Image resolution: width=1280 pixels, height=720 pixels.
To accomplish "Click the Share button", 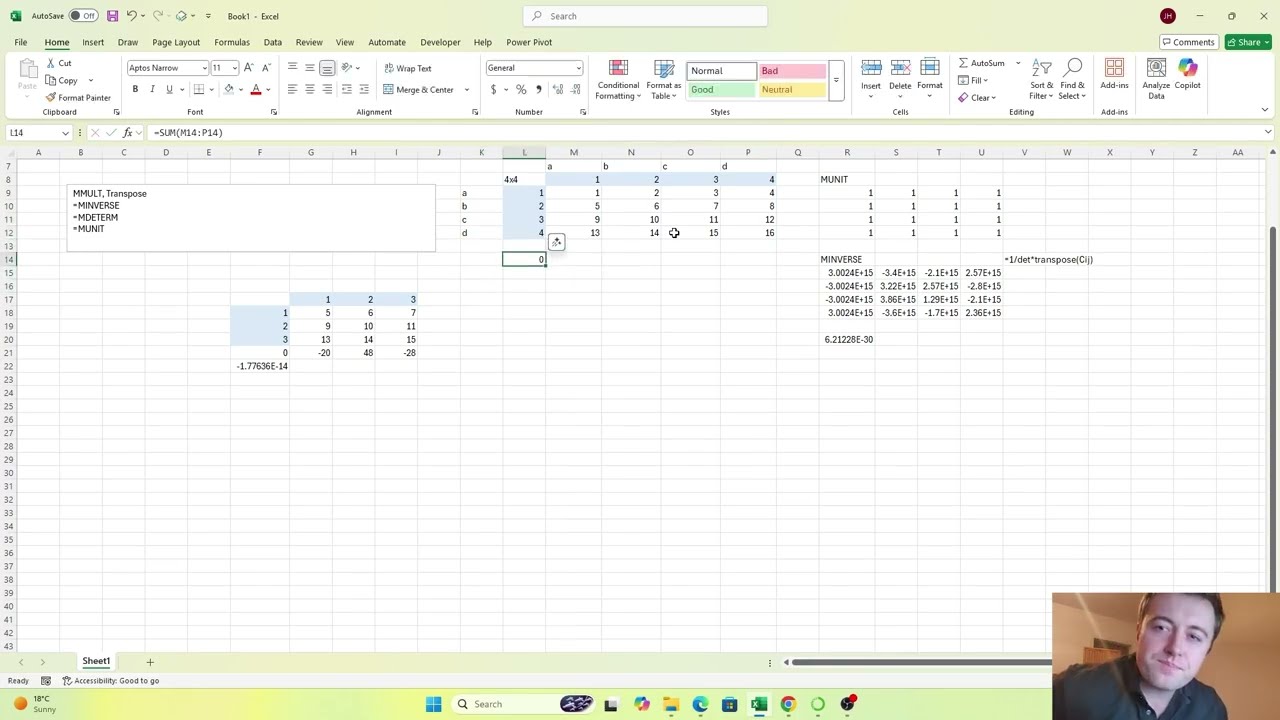I will [x=1249, y=42].
